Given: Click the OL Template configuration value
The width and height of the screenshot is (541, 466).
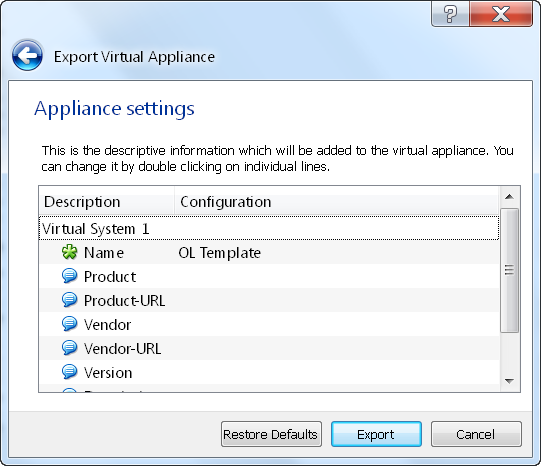Looking at the screenshot, I should [x=219, y=253].
